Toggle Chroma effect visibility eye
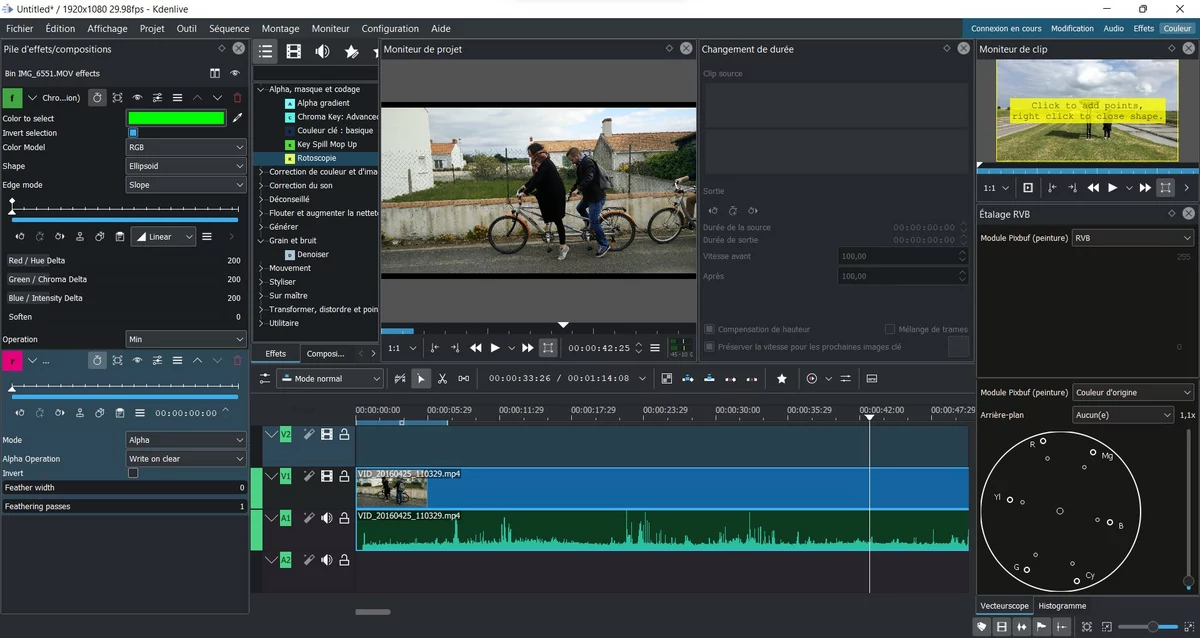1200x638 pixels. coord(137,98)
